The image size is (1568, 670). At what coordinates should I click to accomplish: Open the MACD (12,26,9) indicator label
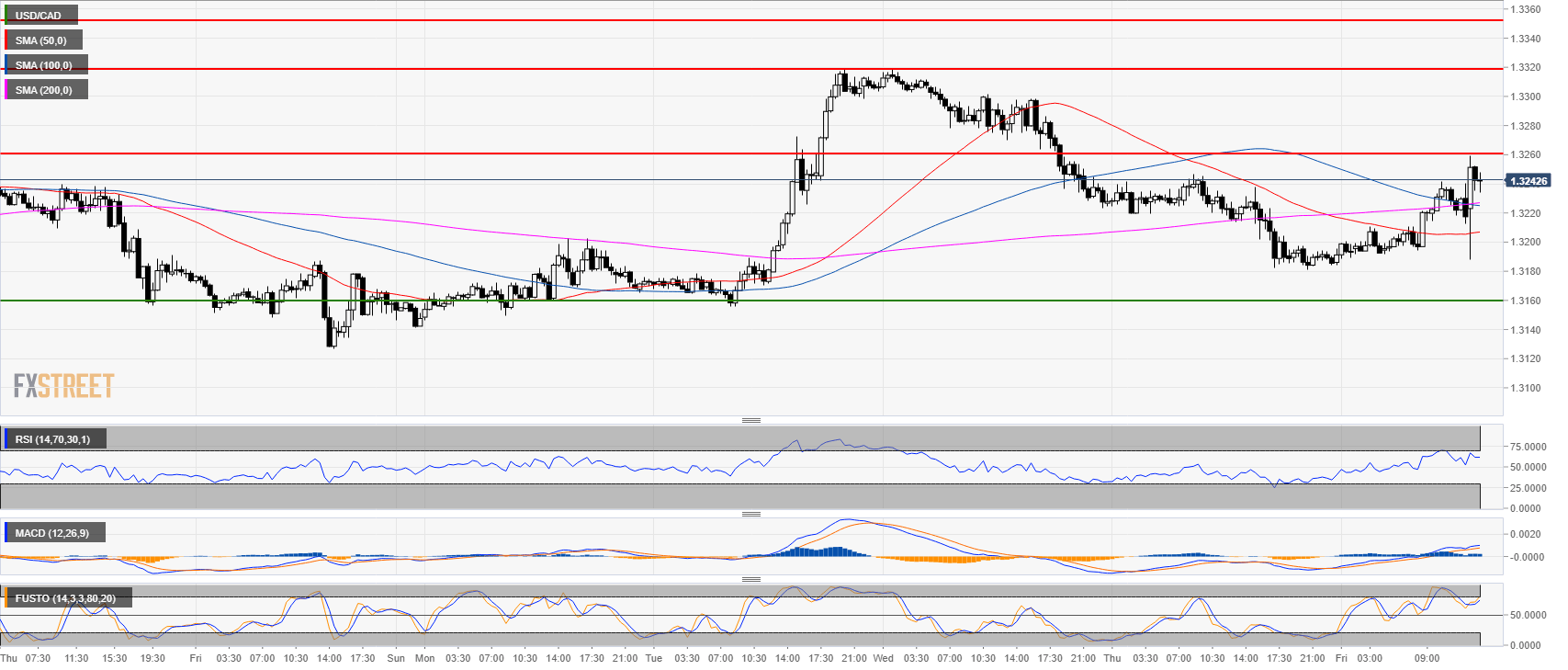(x=52, y=533)
